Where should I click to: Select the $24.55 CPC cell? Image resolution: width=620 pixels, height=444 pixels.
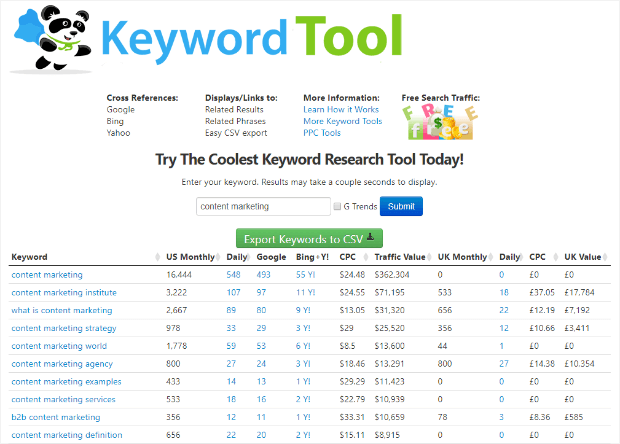tap(352, 293)
